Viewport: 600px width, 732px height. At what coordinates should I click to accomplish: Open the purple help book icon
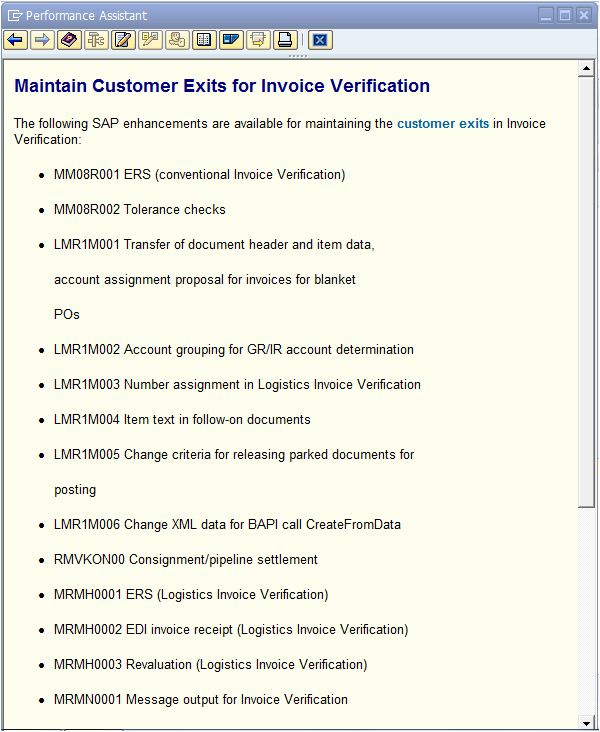pos(70,40)
